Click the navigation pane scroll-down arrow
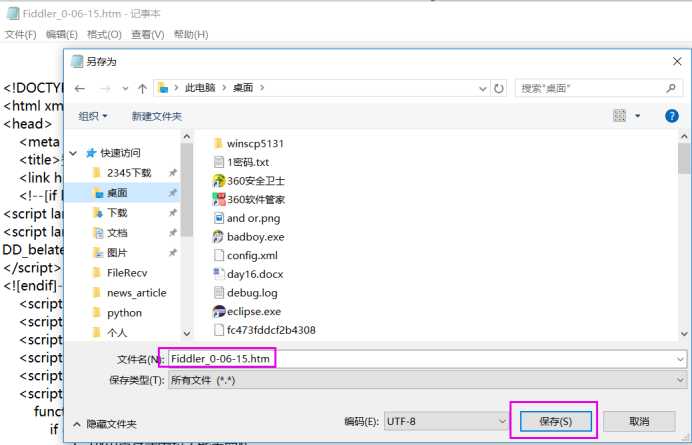The height and width of the screenshot is (445, 692). click(x=187, y=333)
